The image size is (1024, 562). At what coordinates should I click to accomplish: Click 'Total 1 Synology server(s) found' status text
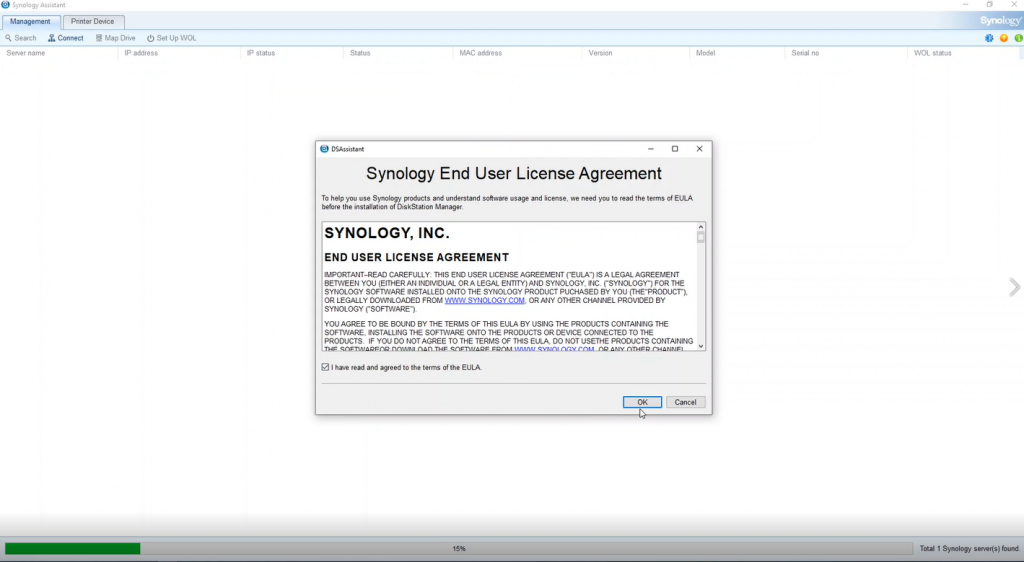[x=969, y=548]
